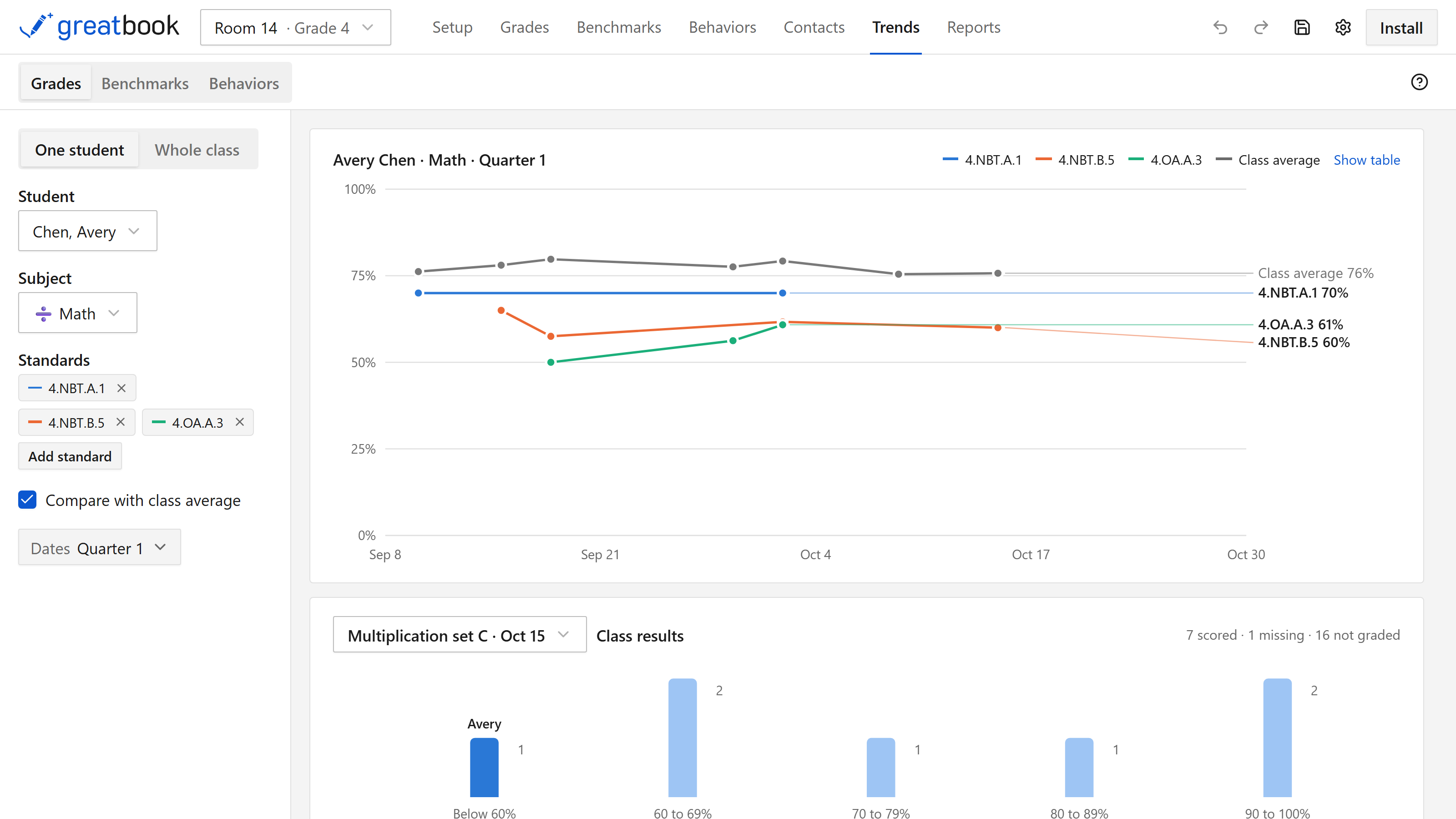Click the 4.NBT.B.5 Oct 17 data point
The height and width of the screenshot is (819, 1456).
click(998, 328)
